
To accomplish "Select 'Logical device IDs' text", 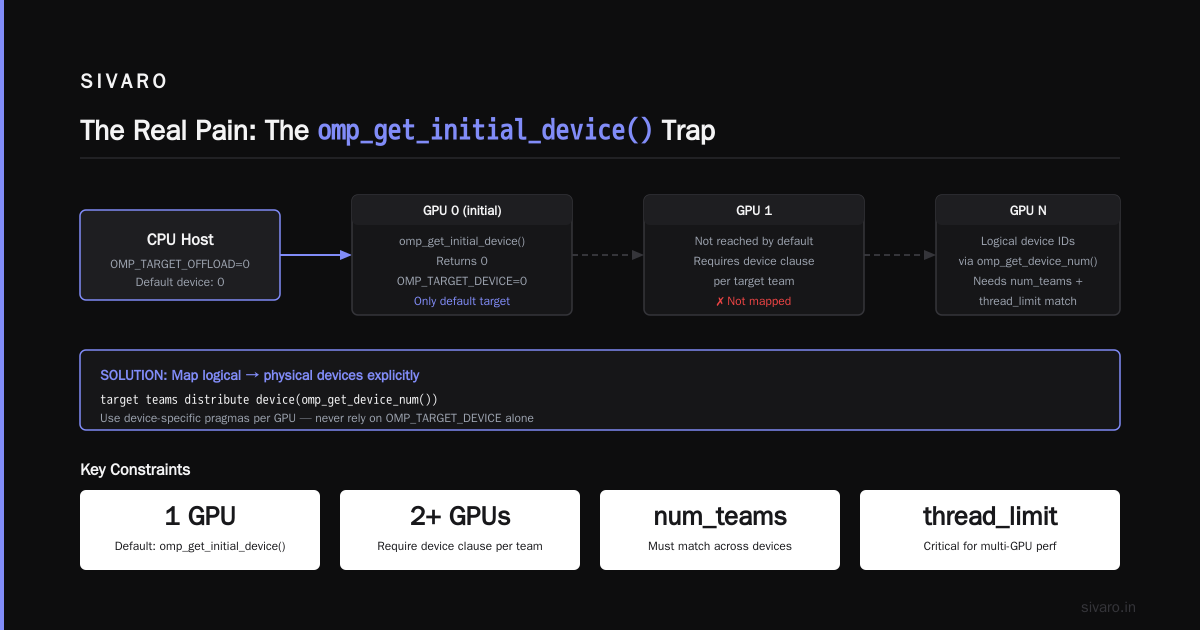I will point(1028,241).
